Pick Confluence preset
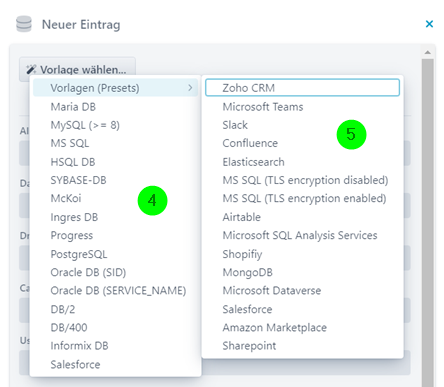 [302, 143]
